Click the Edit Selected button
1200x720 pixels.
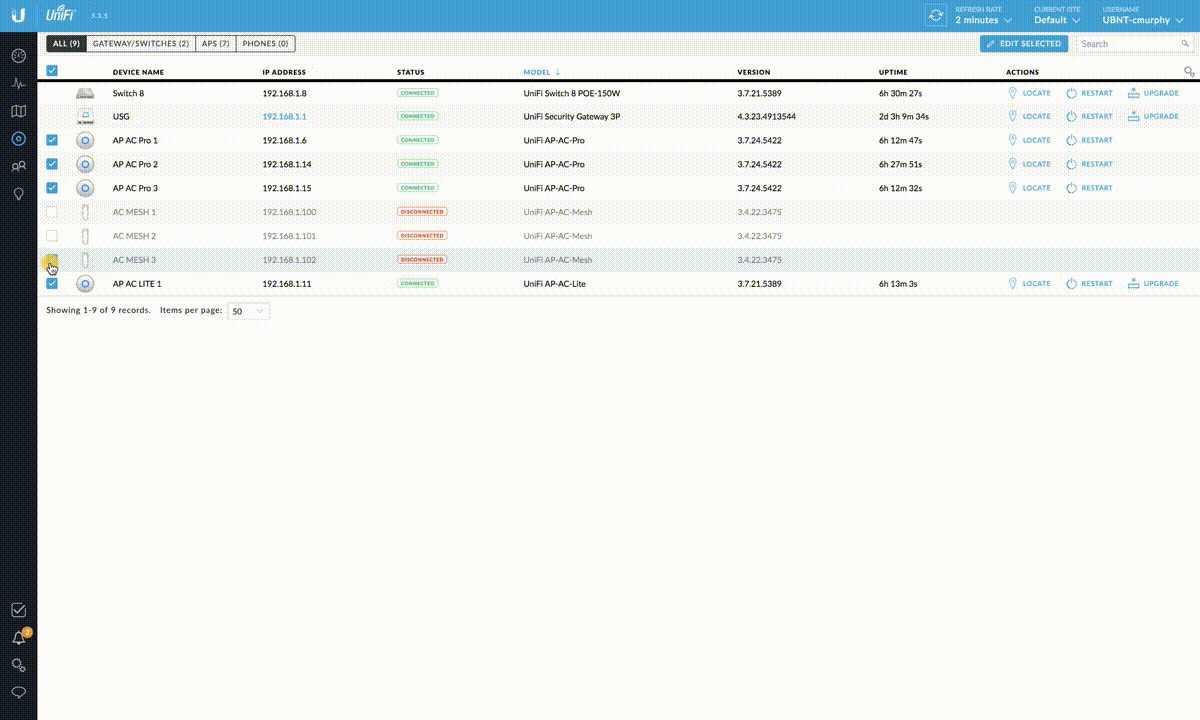[1024, 44]
